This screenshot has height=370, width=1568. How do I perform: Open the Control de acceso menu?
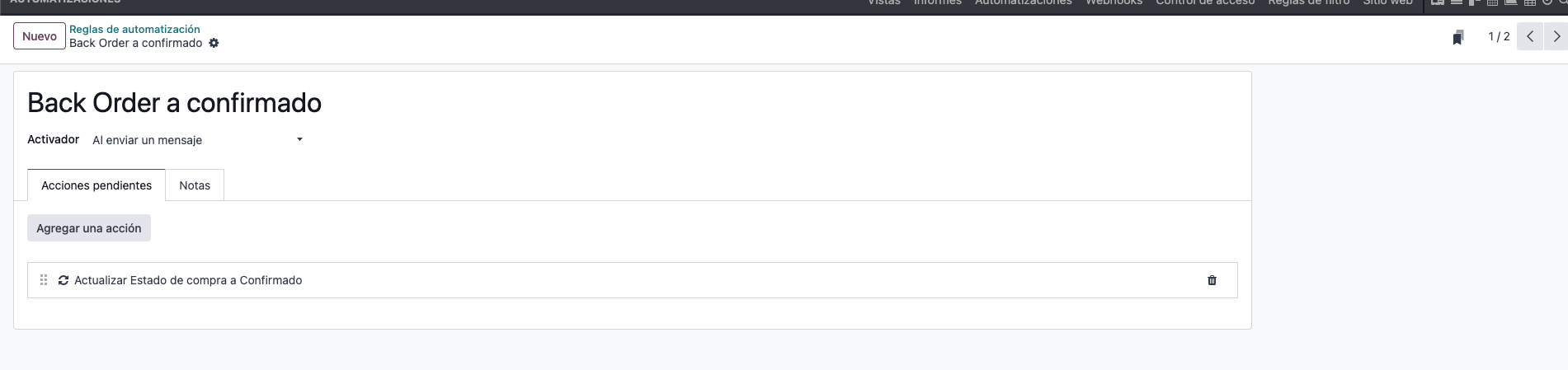(x=1205, y=2)
